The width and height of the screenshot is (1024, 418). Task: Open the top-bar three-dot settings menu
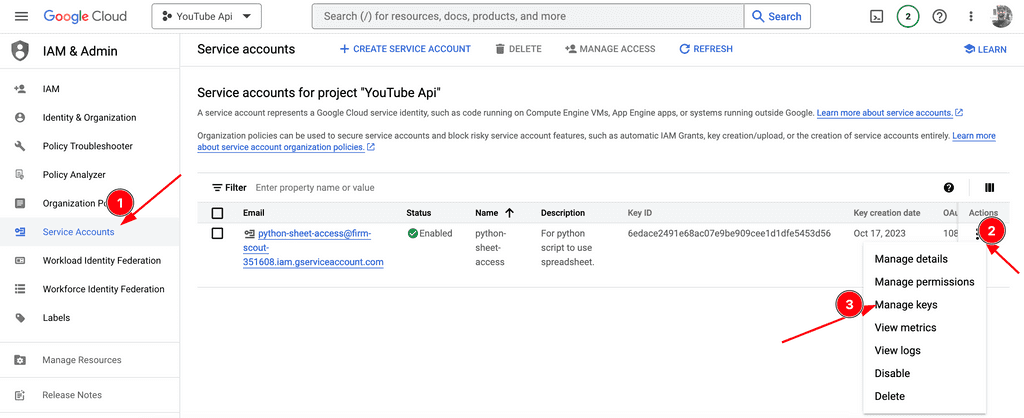click(971, 16)
